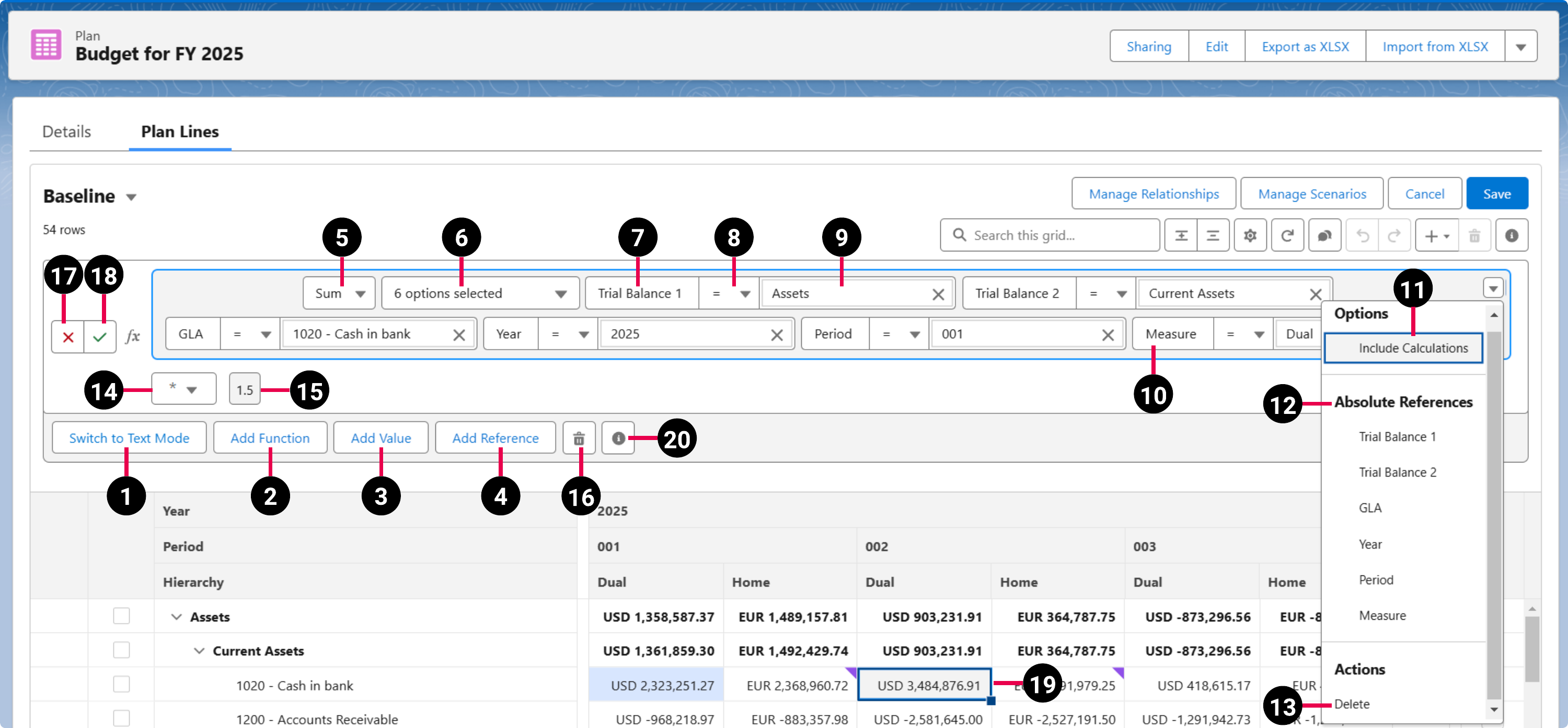Confirm the formula with the green checkmark
This screenshot has height=728, width=1568.
[99, 336]
